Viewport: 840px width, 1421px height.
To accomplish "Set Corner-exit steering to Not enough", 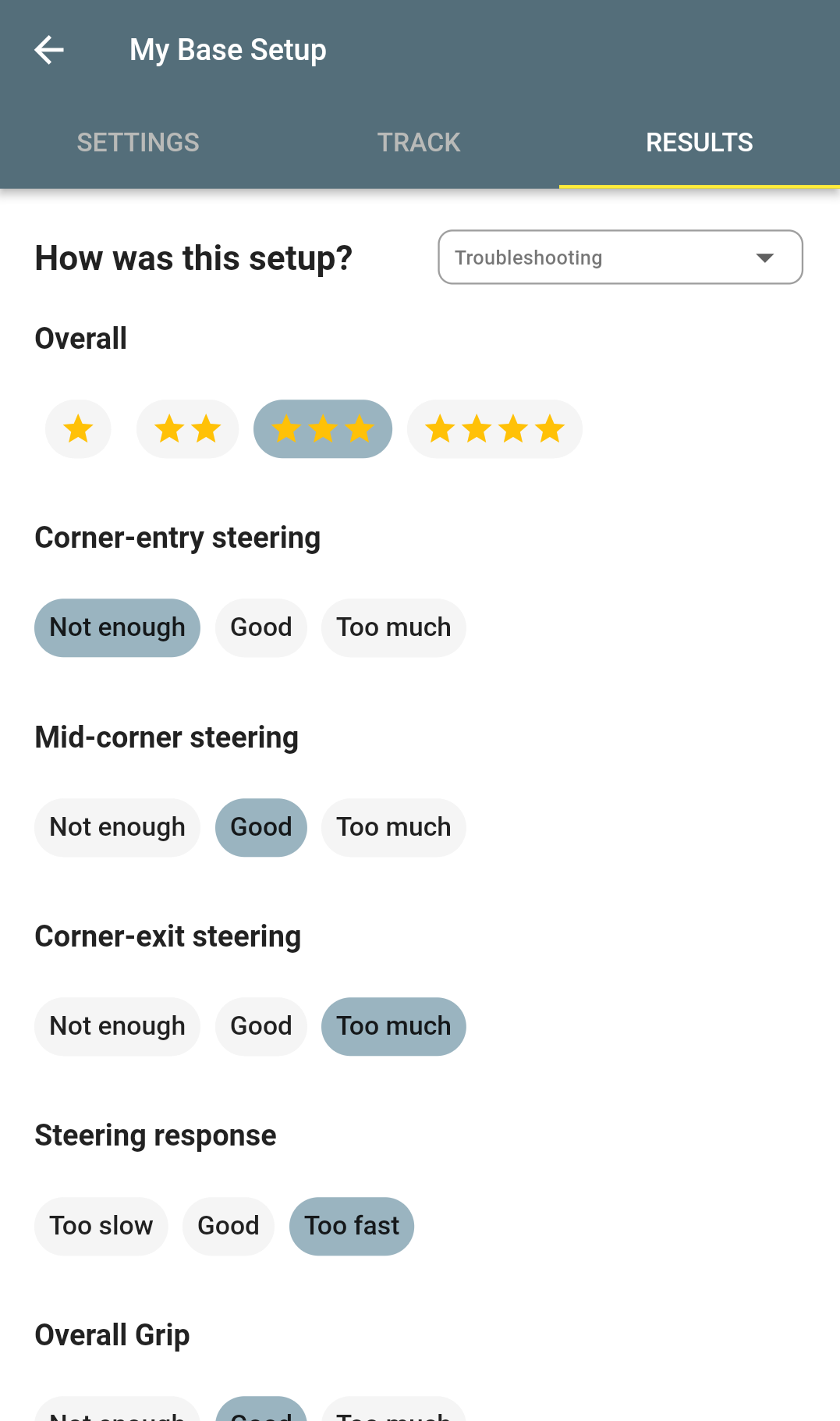I will click(x=117, y=1027).
